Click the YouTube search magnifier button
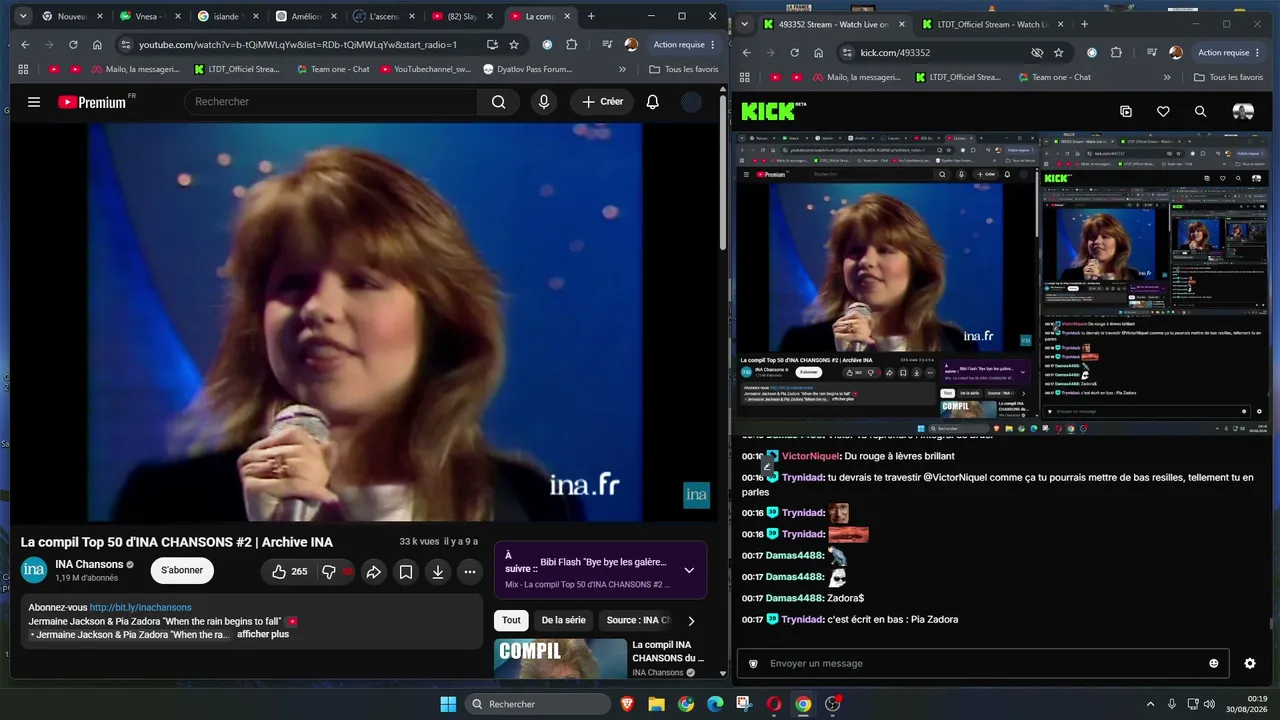1280x720 pixels. [x=498, y=102]
